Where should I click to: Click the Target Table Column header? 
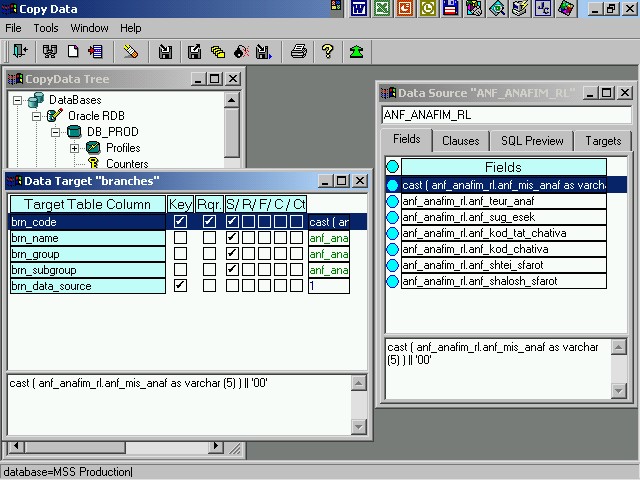point(87,204)
